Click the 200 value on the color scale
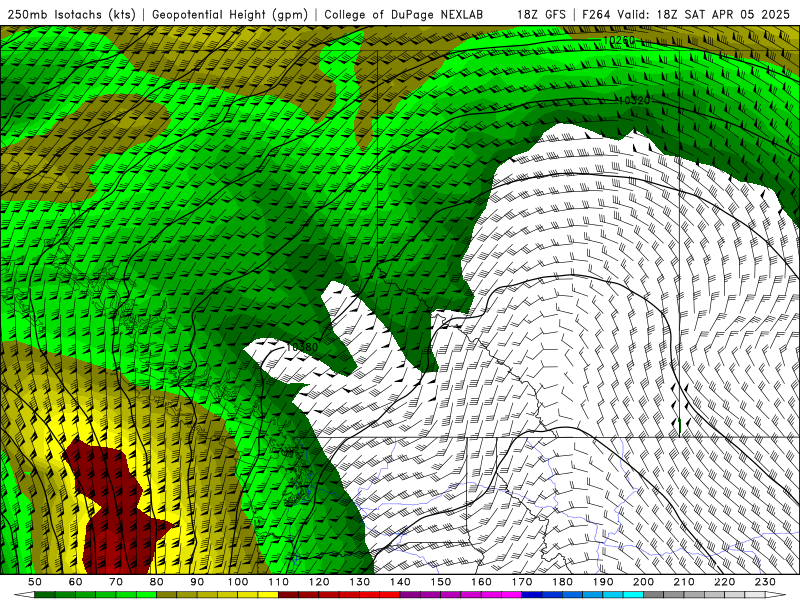Viewport: 800px width, 600px height. pos(643,582)
